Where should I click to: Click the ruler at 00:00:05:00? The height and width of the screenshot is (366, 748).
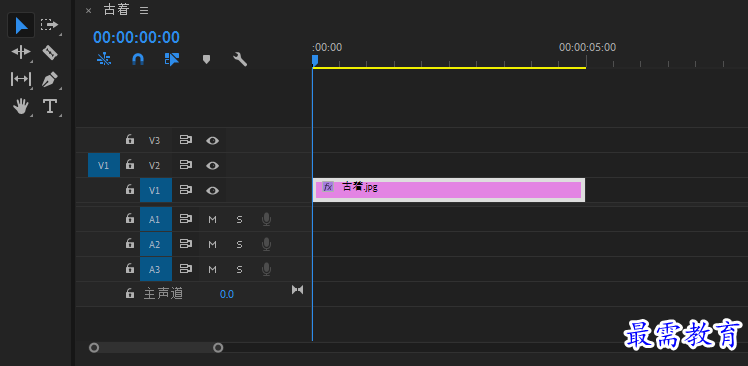[x=587, y=48]
